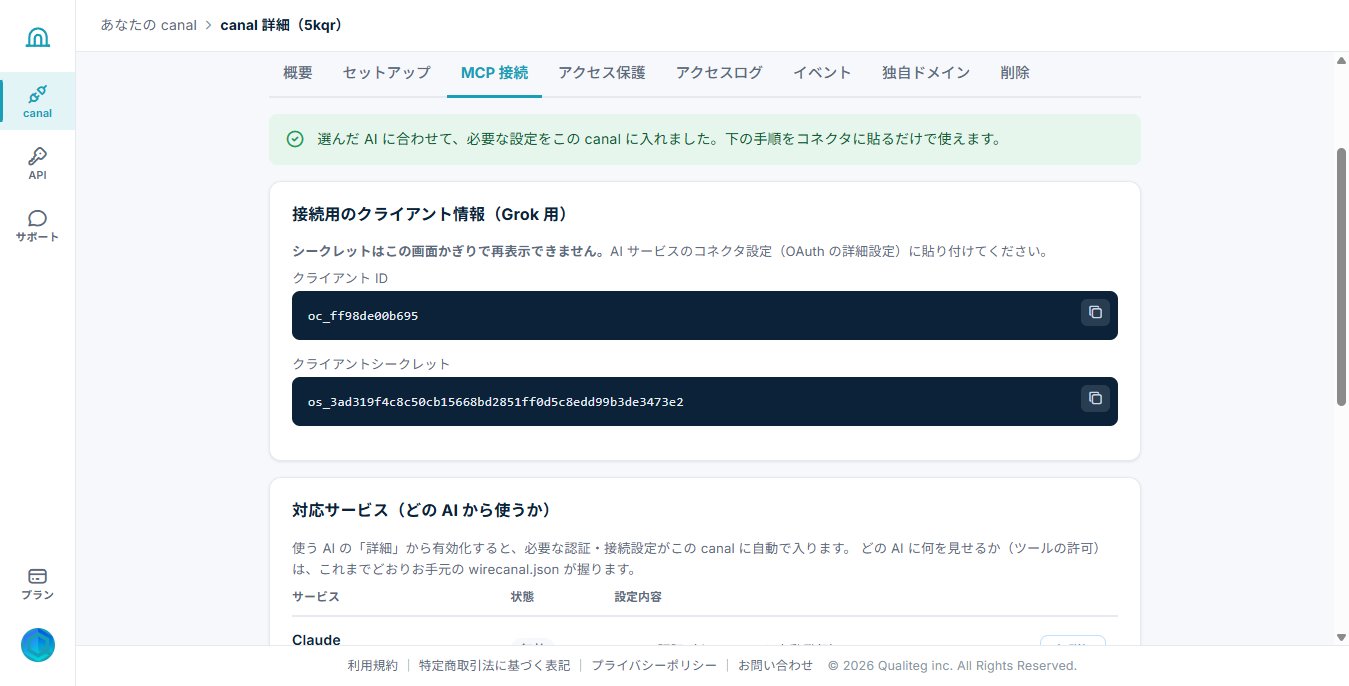Click the 状態 column header

click(522, 597)
